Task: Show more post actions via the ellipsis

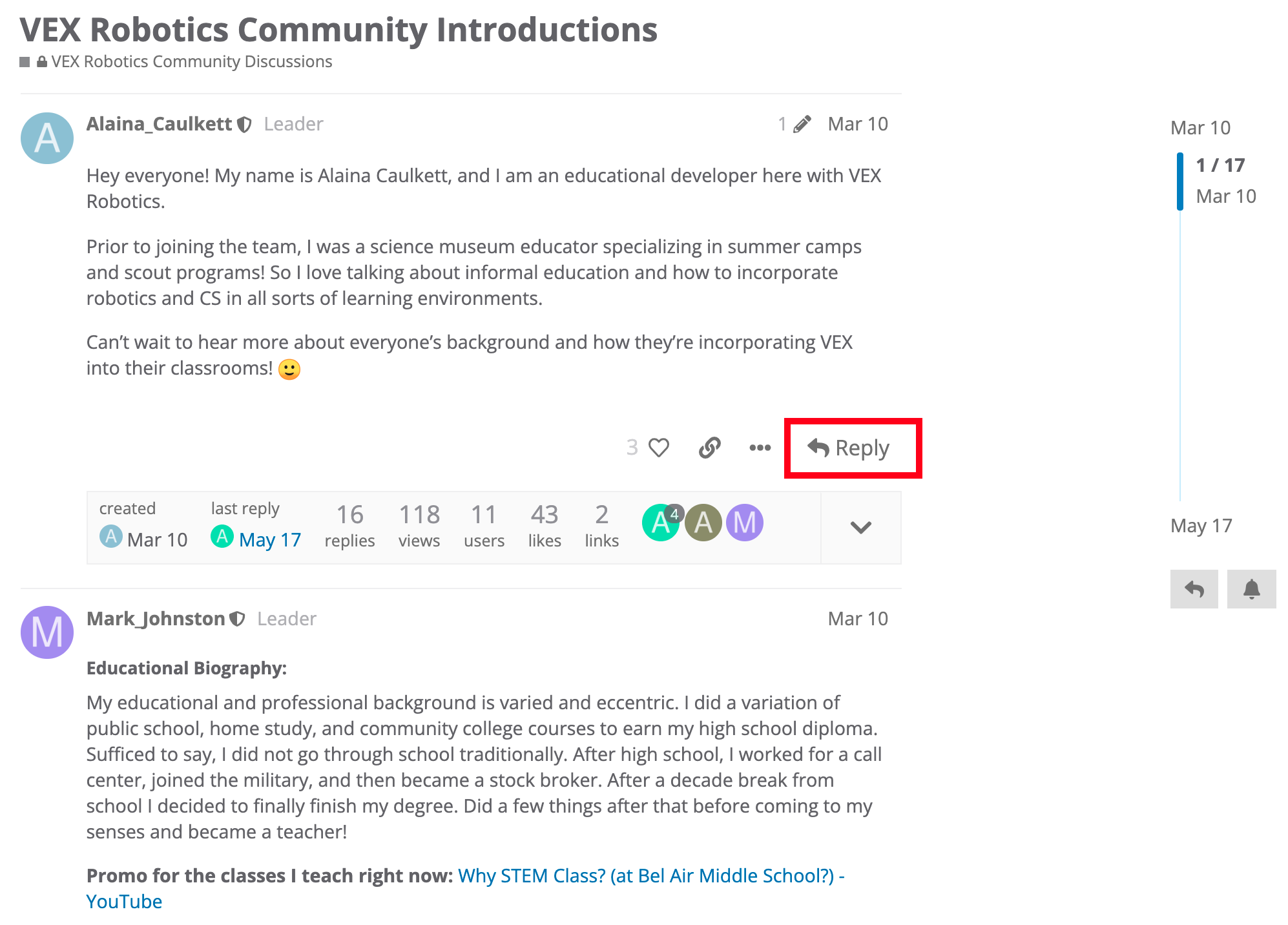Action: pos(760,448)
